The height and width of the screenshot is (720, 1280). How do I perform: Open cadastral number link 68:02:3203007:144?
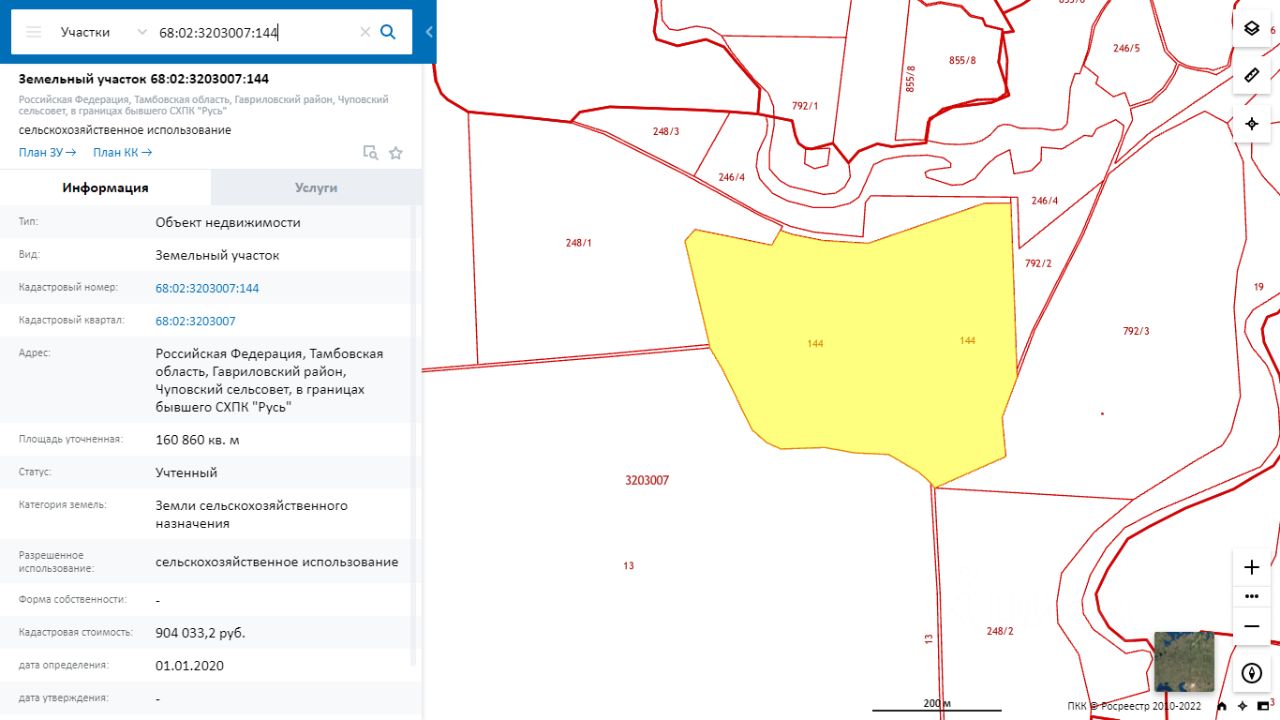tap(207, 288)
